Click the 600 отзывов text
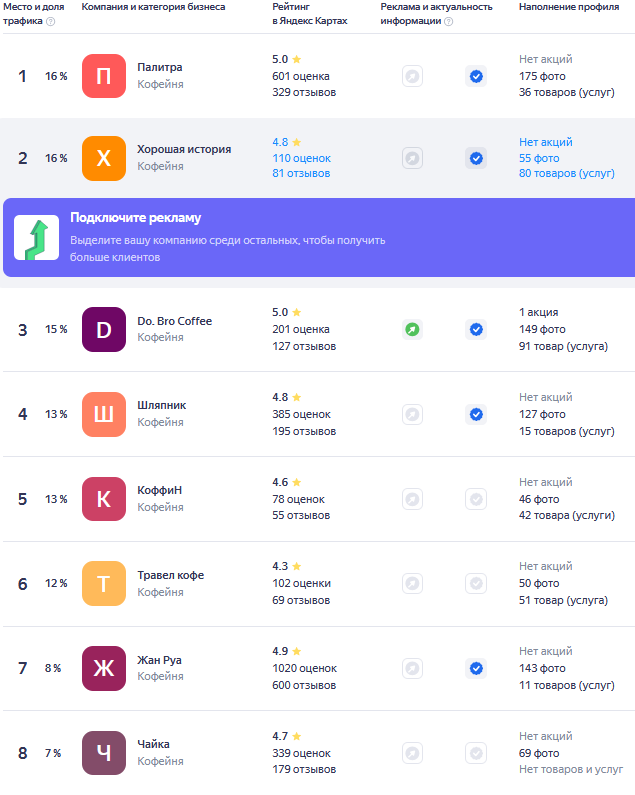 tap(304, 685)
